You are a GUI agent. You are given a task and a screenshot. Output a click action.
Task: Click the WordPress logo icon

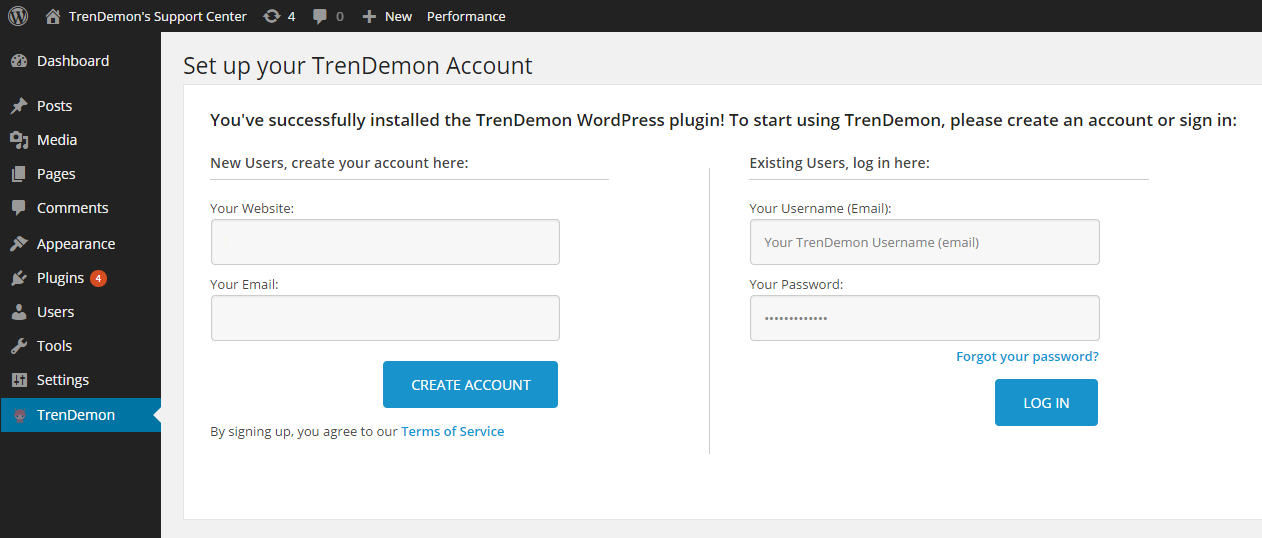click(18, 16)
